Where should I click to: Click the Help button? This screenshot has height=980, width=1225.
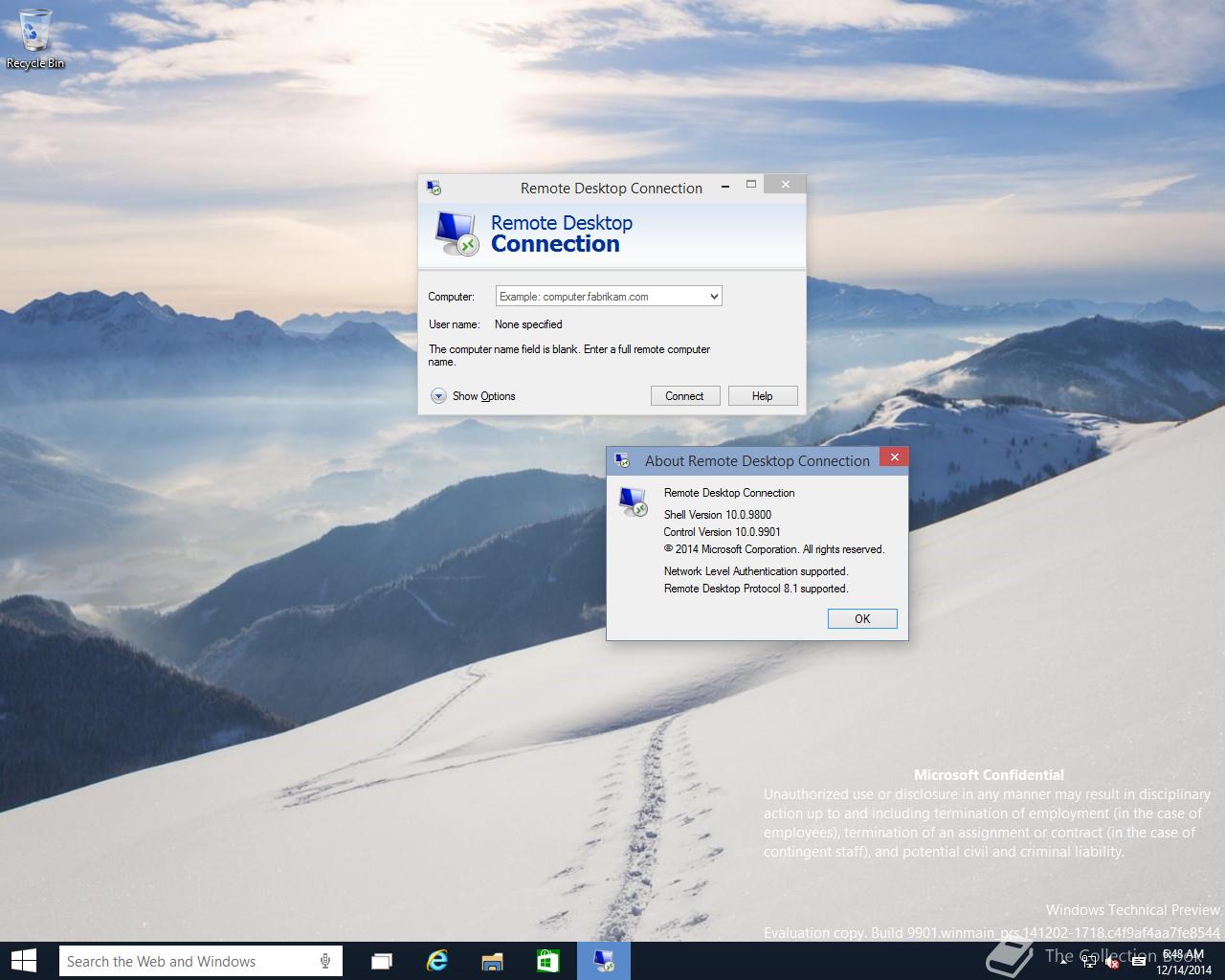[763, 396]
